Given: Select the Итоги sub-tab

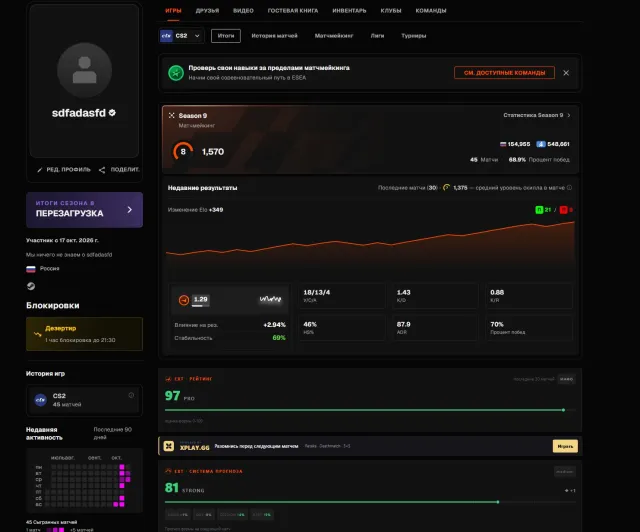Looking at the screenshot, I should pos(226,36).
